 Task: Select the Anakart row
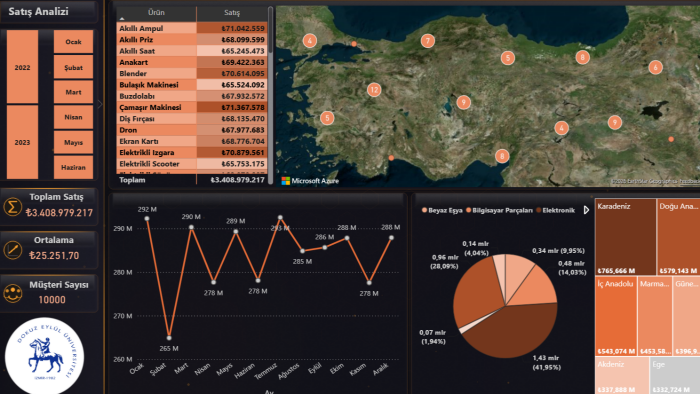(192, 62)
